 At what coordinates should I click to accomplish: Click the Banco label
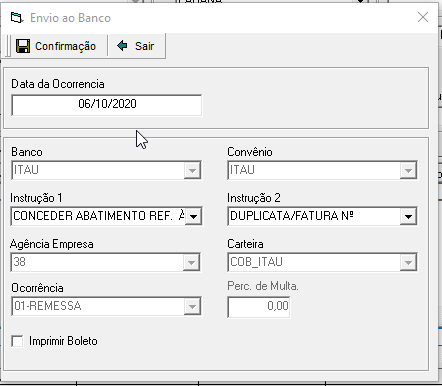click(27, 152)
